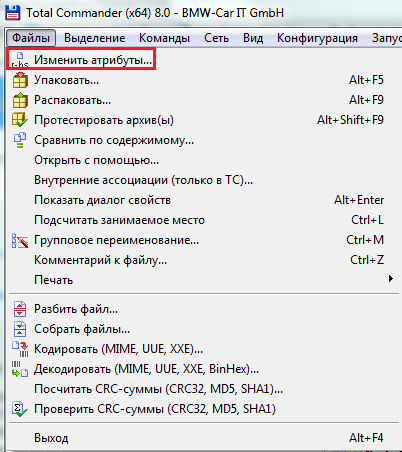Open the Команды menu

(x=164, y=38)
